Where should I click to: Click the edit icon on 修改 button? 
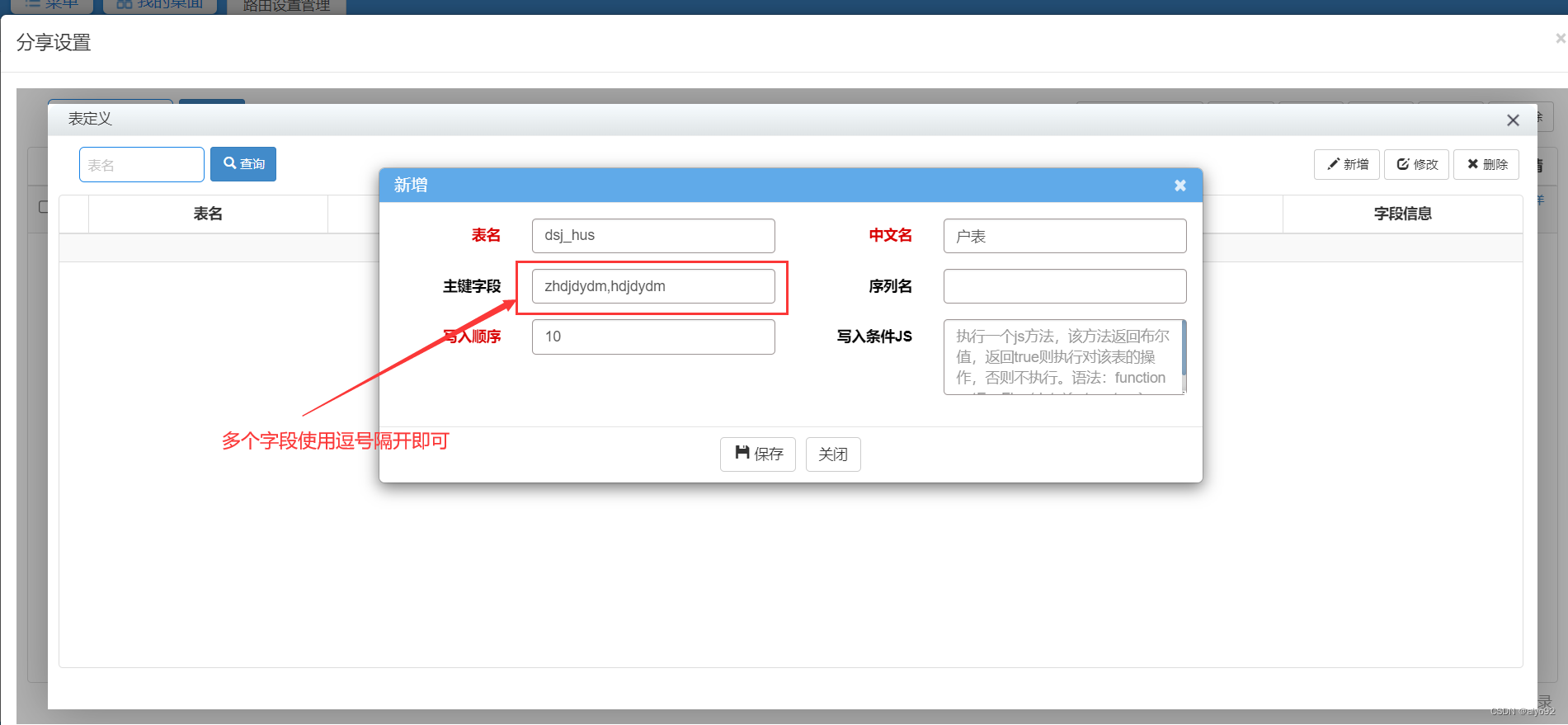pos(1402,164)
